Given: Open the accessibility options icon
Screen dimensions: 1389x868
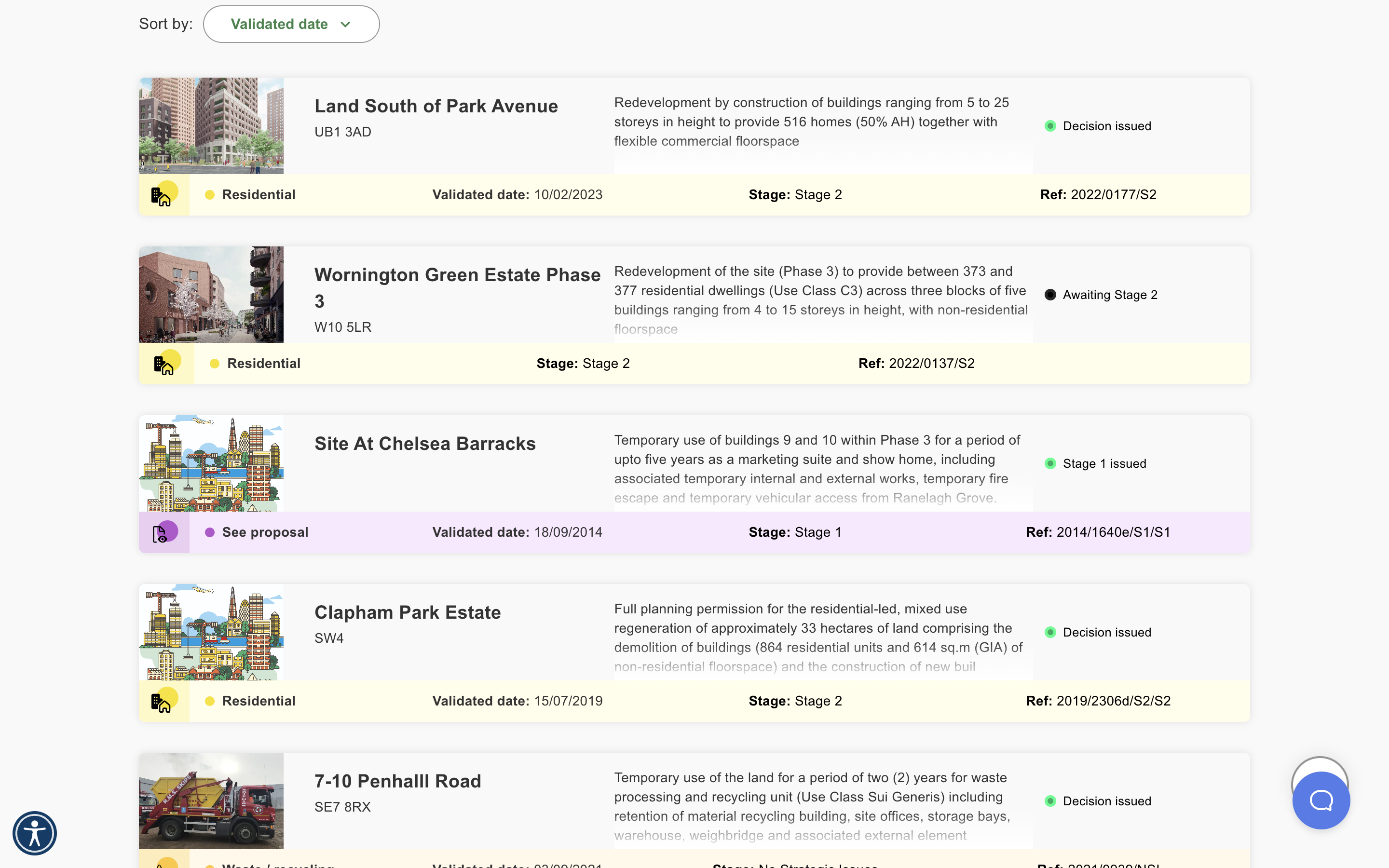Looking at the screenshot, I should (x=34, y=833).
